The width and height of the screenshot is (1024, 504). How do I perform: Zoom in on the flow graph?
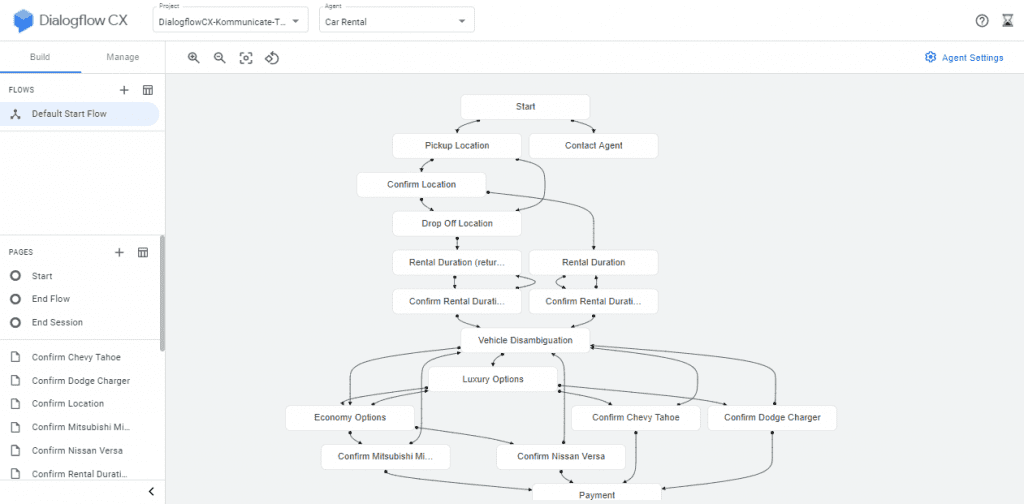pyautogui.click(x=193, y=57)
